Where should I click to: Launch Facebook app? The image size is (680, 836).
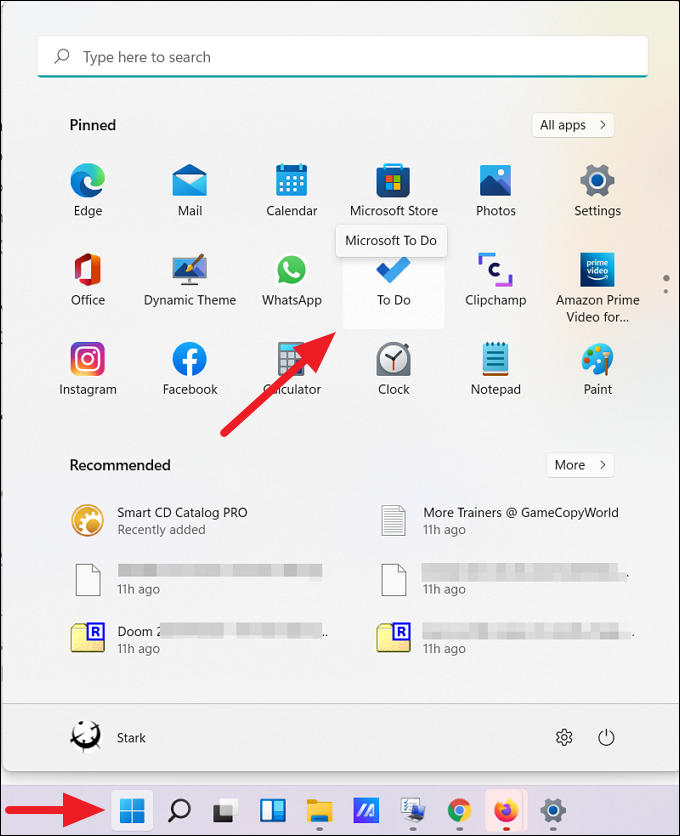point(190,369)
